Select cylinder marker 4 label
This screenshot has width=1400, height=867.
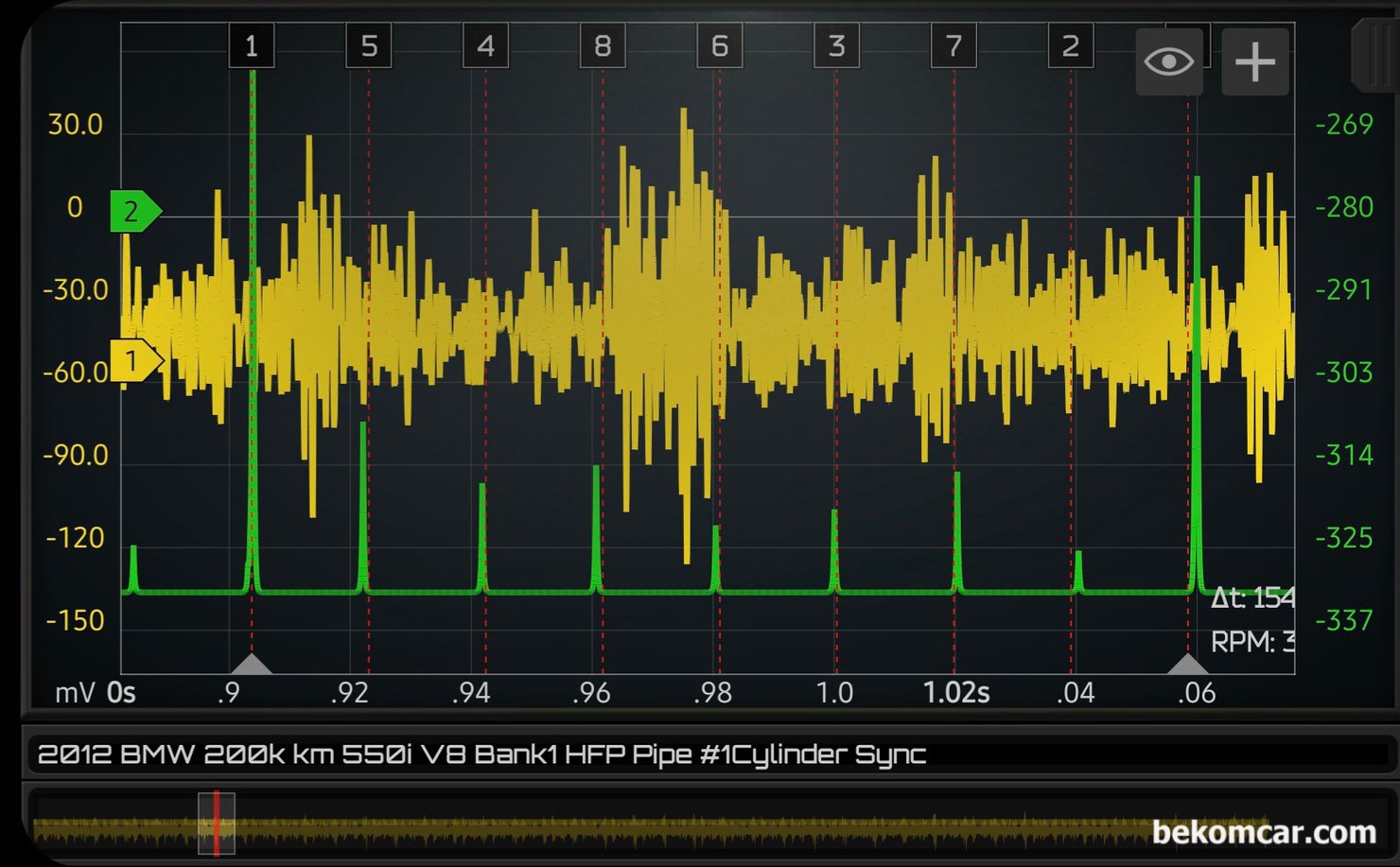pos(485,46)
